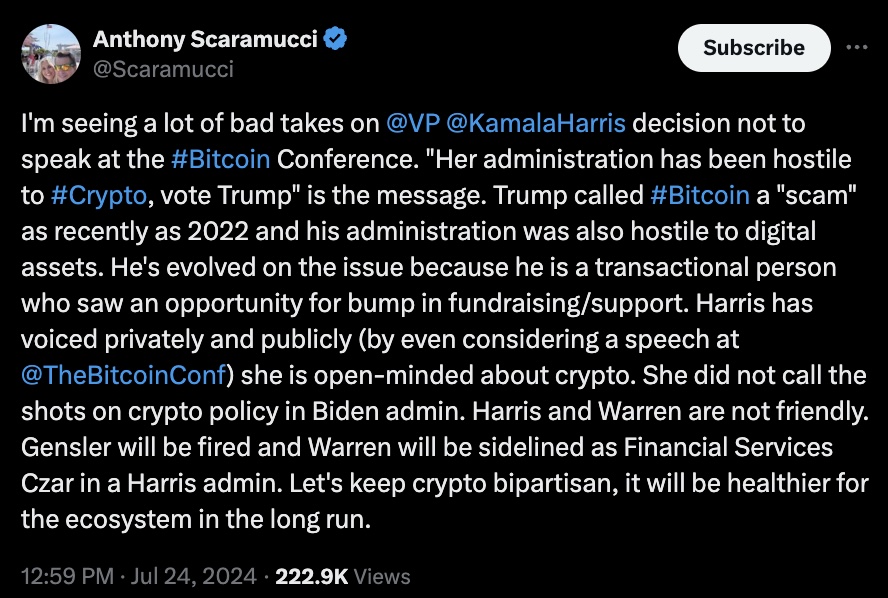Click the @Scaramucci handle

point(163,69)
